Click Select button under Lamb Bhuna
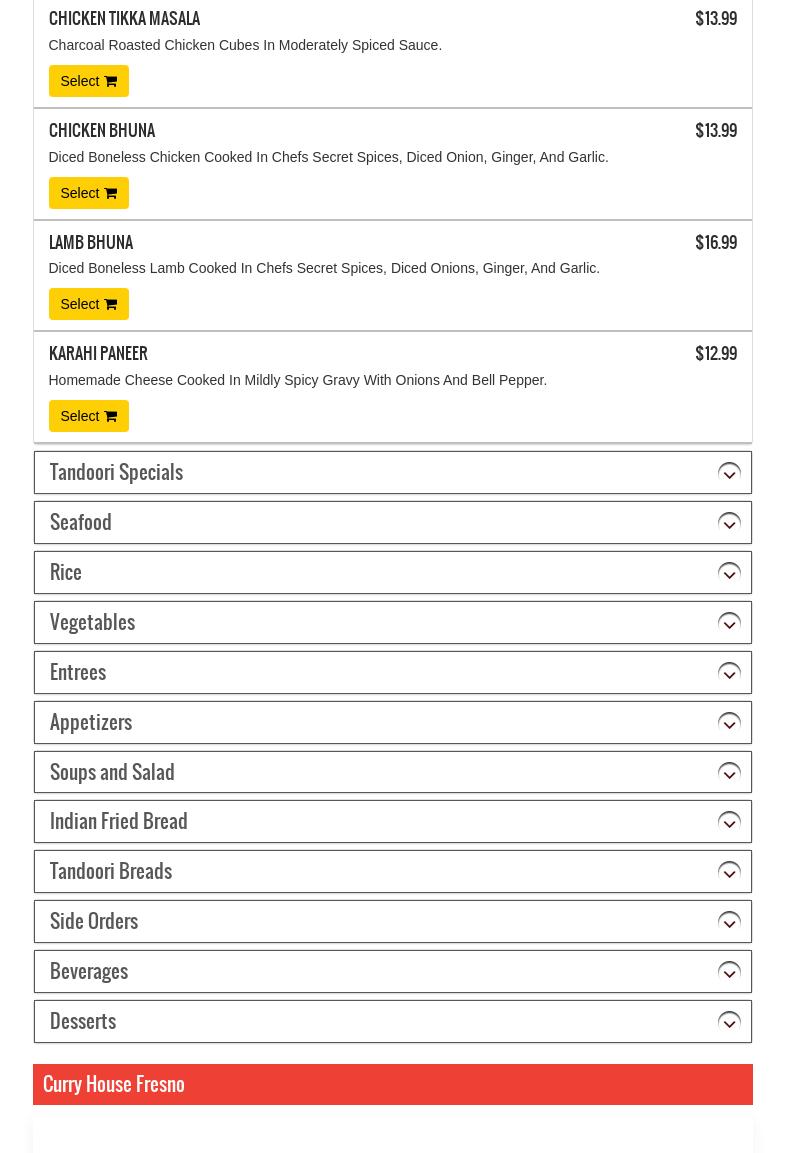This screenshot has height=1153, width=785. pos(88,304)
